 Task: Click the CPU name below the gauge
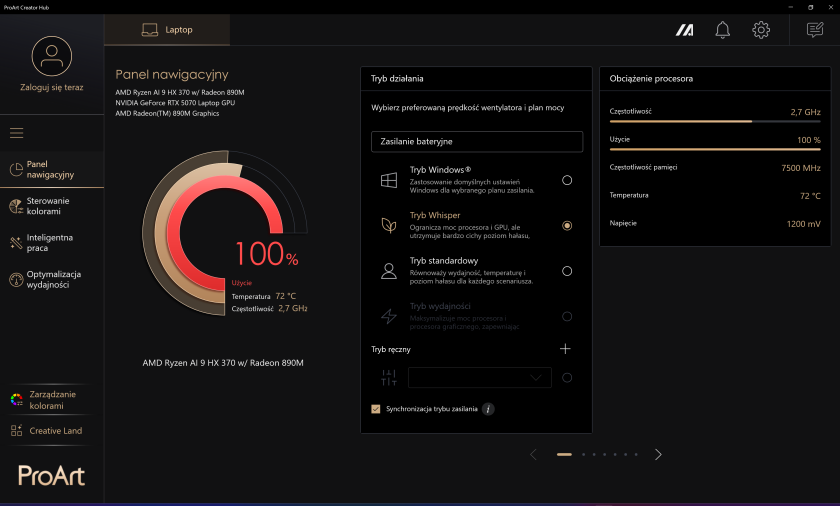click(x=223, y=363)
